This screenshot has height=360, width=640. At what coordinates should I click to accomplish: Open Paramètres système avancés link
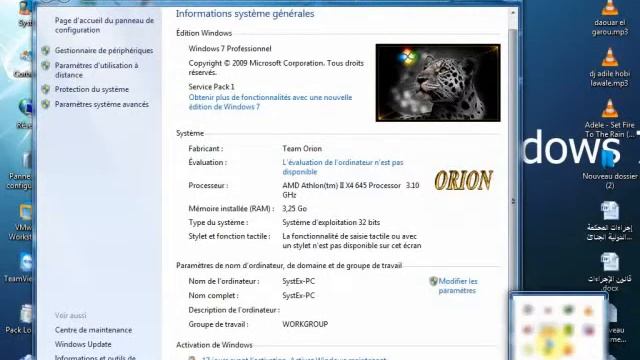(102, 104)
